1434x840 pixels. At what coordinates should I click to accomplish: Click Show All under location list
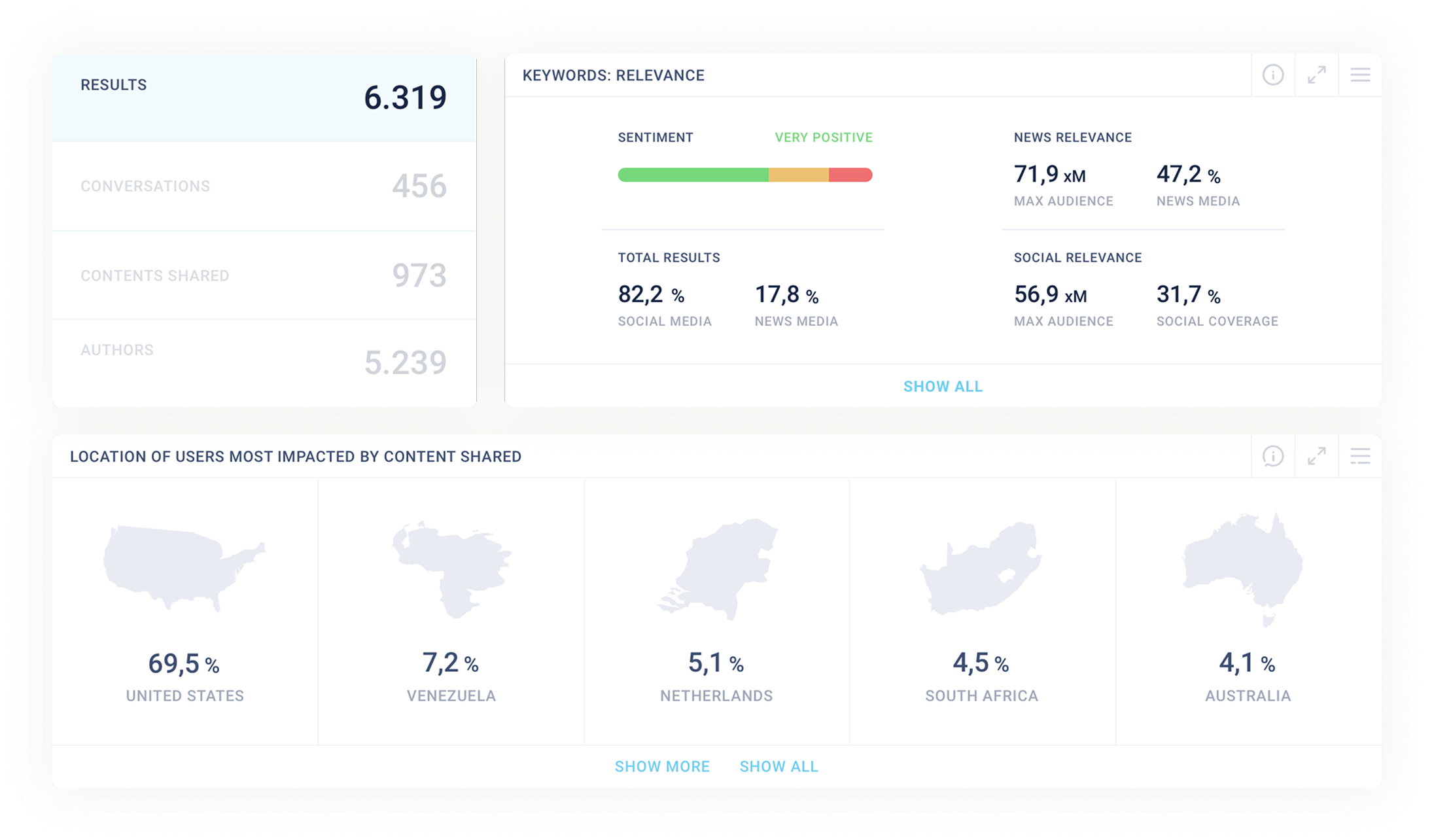pyautogui.click(x=778, y=766)
